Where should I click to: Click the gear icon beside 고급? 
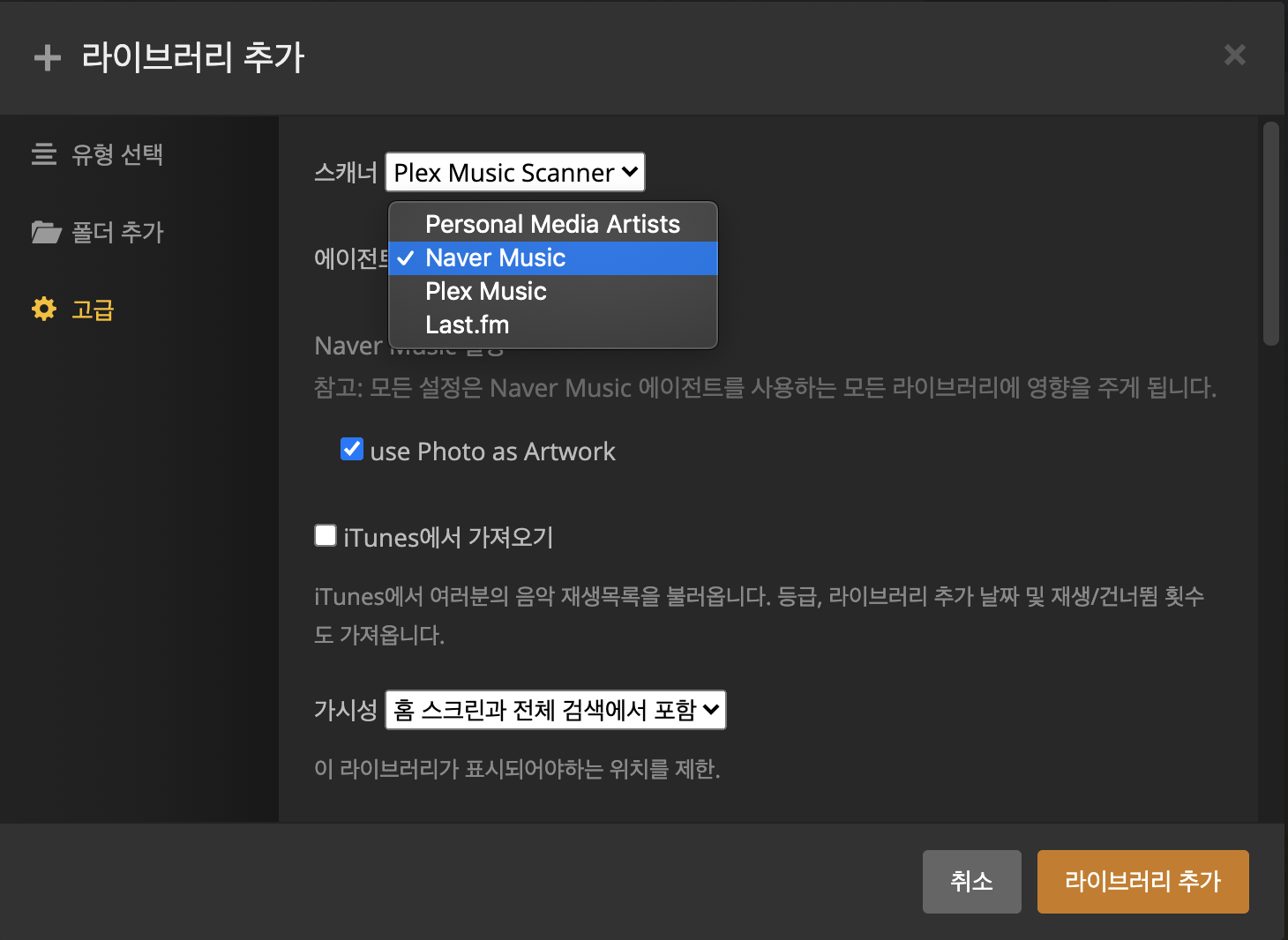(44, 309)
